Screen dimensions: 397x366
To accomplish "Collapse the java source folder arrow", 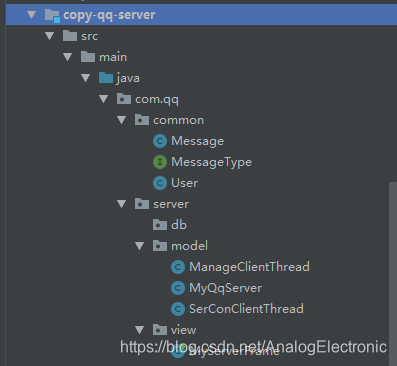I will [86, 78].
